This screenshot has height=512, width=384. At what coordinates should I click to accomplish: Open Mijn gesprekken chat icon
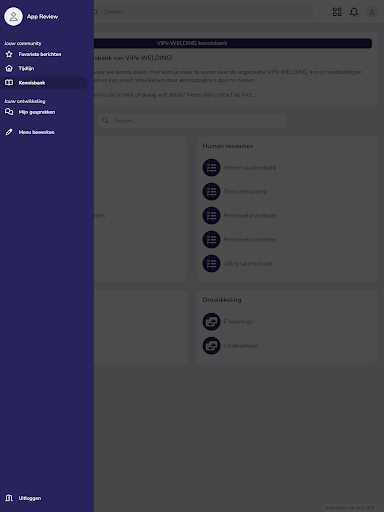[9, 112]
